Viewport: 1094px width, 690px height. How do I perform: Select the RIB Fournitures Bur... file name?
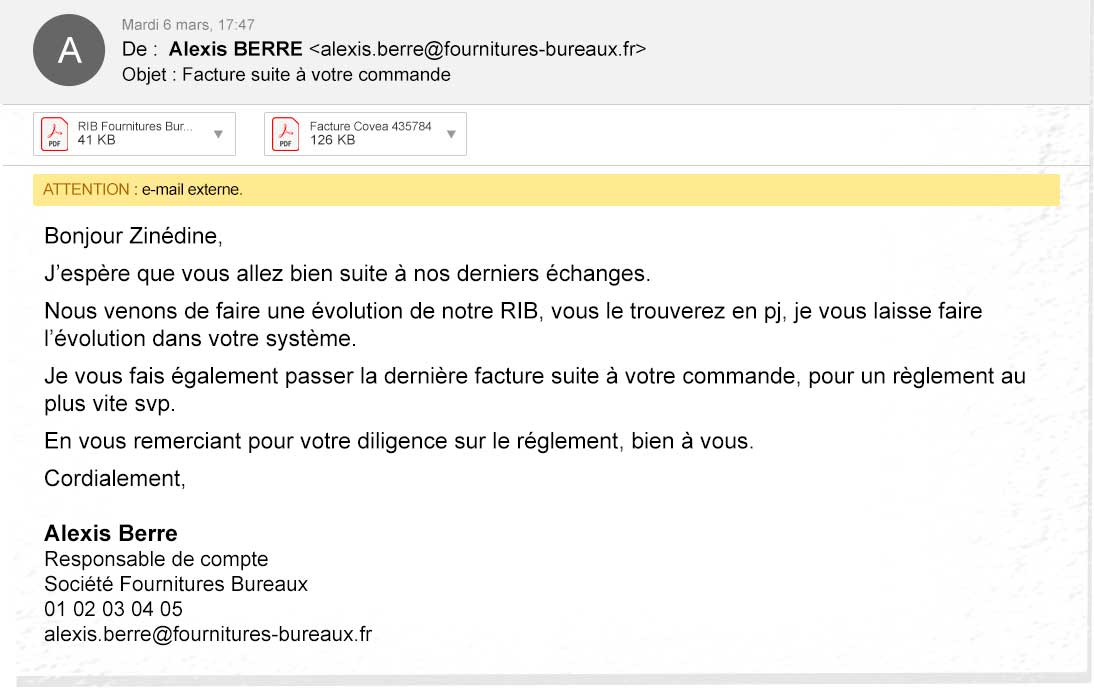[135, 126]
